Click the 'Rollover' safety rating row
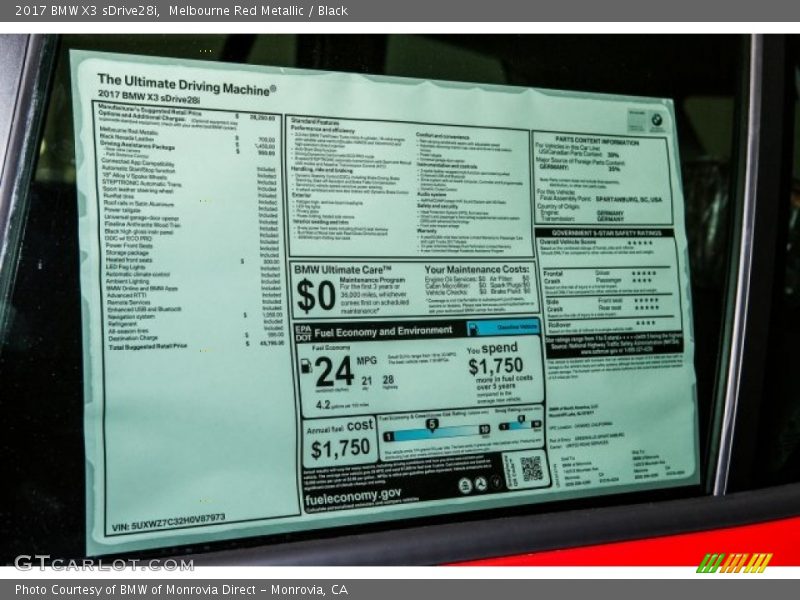Image resolution: width=800 pixels, height=600 pixels. pyautogui.click(x=603, y=323)
